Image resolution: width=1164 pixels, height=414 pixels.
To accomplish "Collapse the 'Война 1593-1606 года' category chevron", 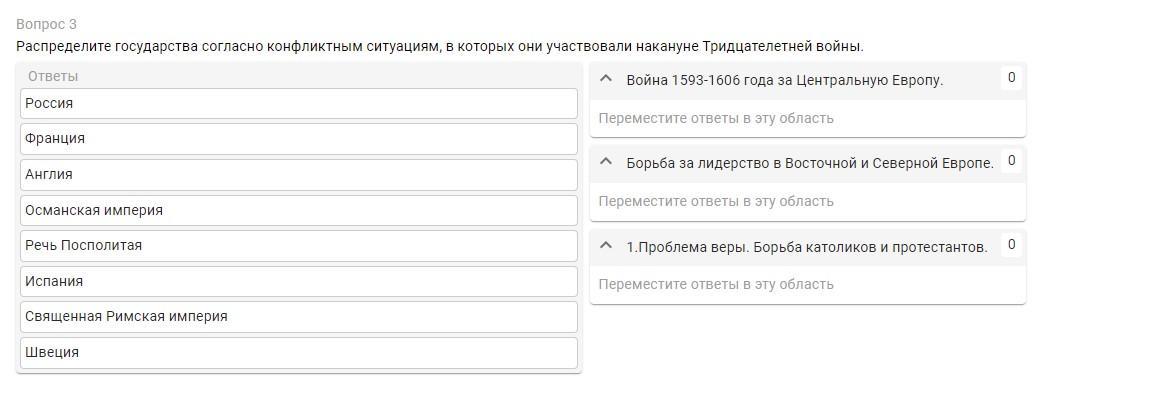I will pyautogui.click(x=605, y=79).
